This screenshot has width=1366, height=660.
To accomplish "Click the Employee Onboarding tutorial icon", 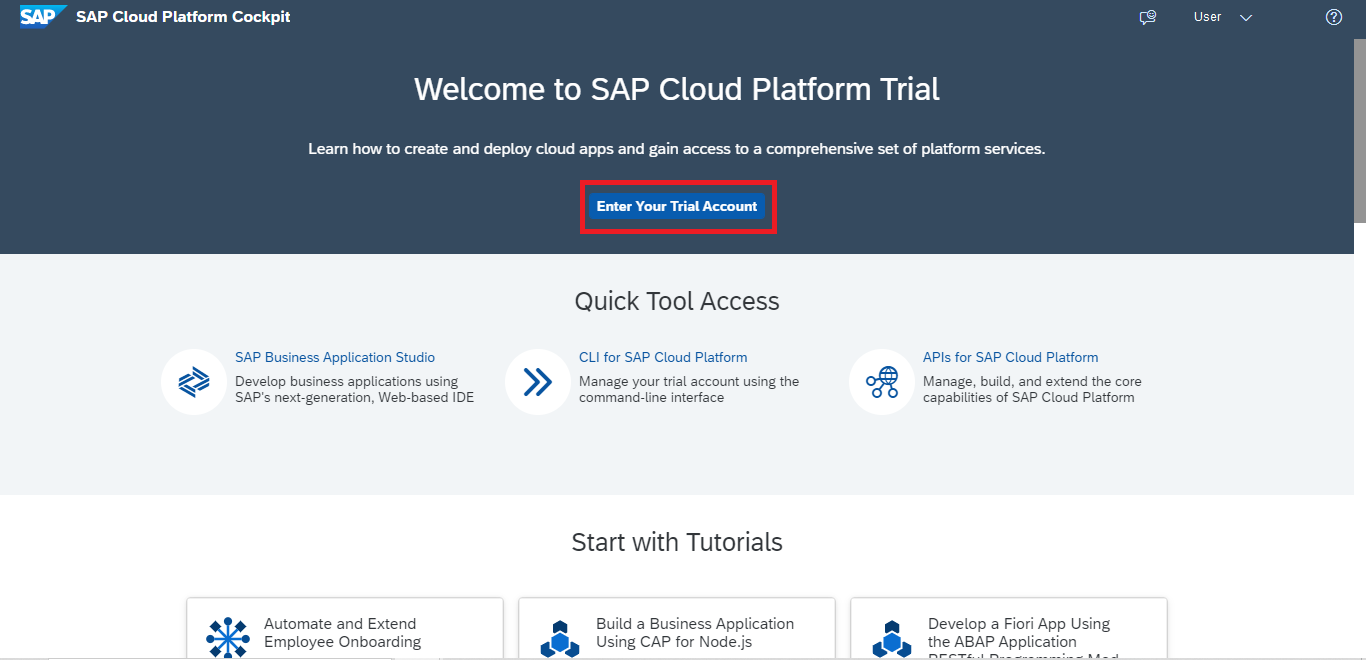I will point(227,637).
